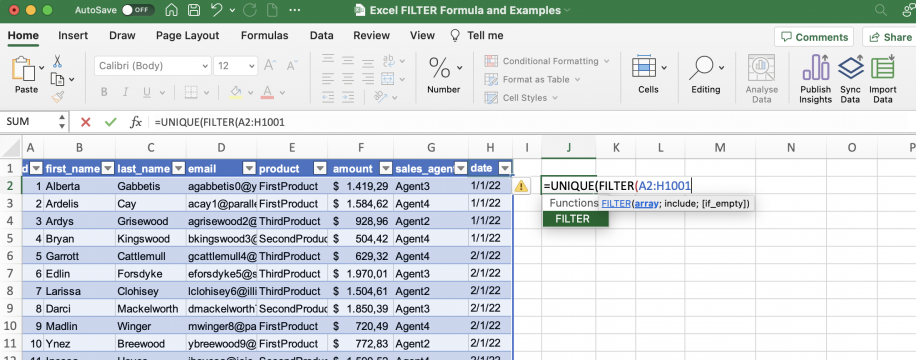The image size is (916, 360).
Task: Toggle Bold formatting
Action: tap(104, 92)
